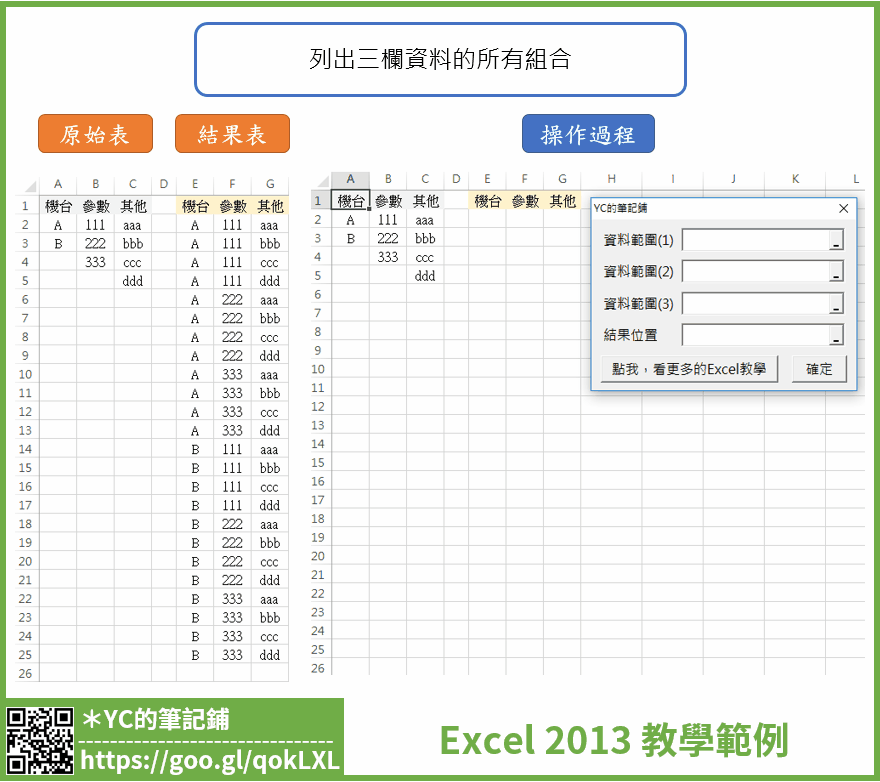Click the 操作過程 blue label
Screen dimensions: 880x782
tap(588, 134)
